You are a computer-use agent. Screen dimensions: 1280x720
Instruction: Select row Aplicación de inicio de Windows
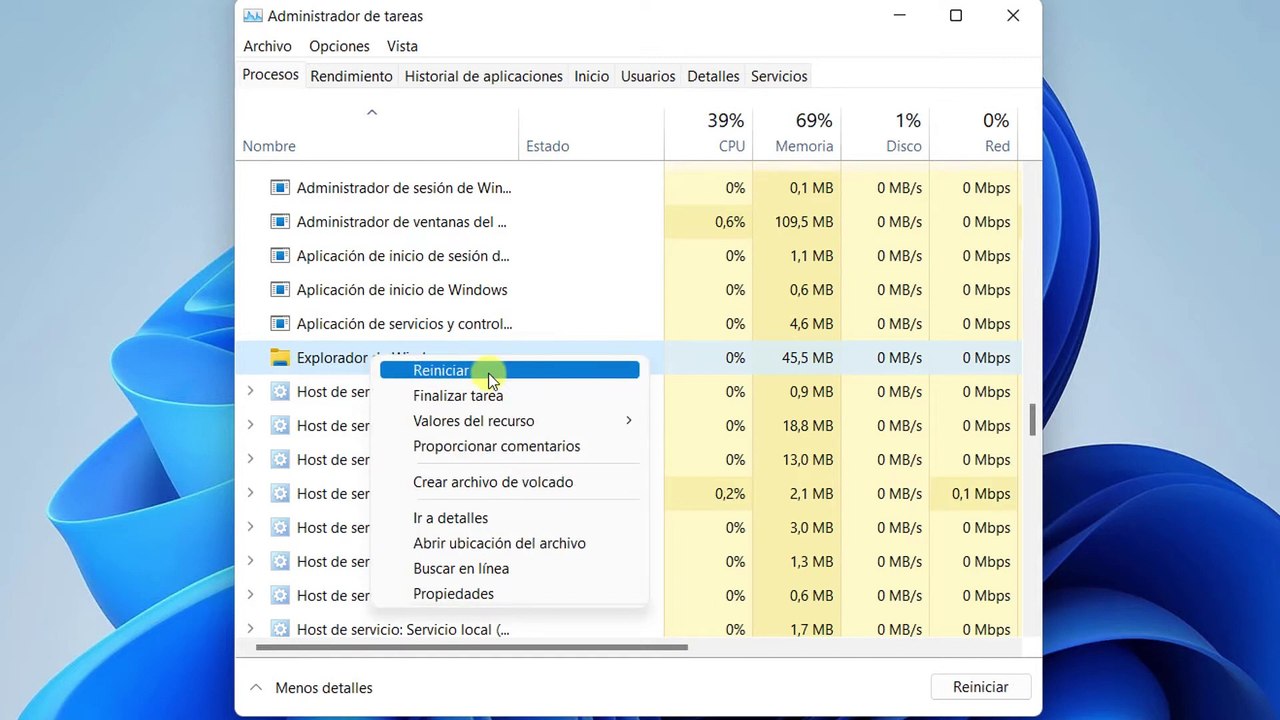coord(627,290)
